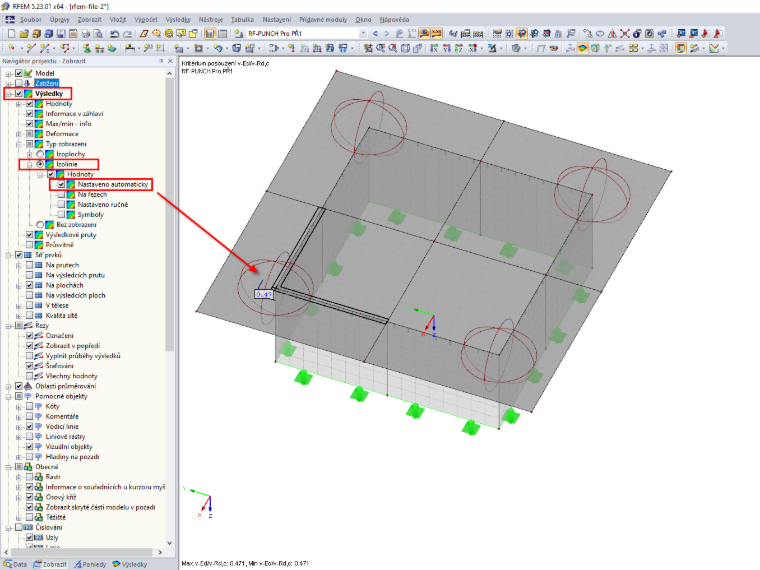Uncheck the Výsledkové pruty checkbox
Screen dimensions: 760x570
pyautogui.click(x=30, y=235)
